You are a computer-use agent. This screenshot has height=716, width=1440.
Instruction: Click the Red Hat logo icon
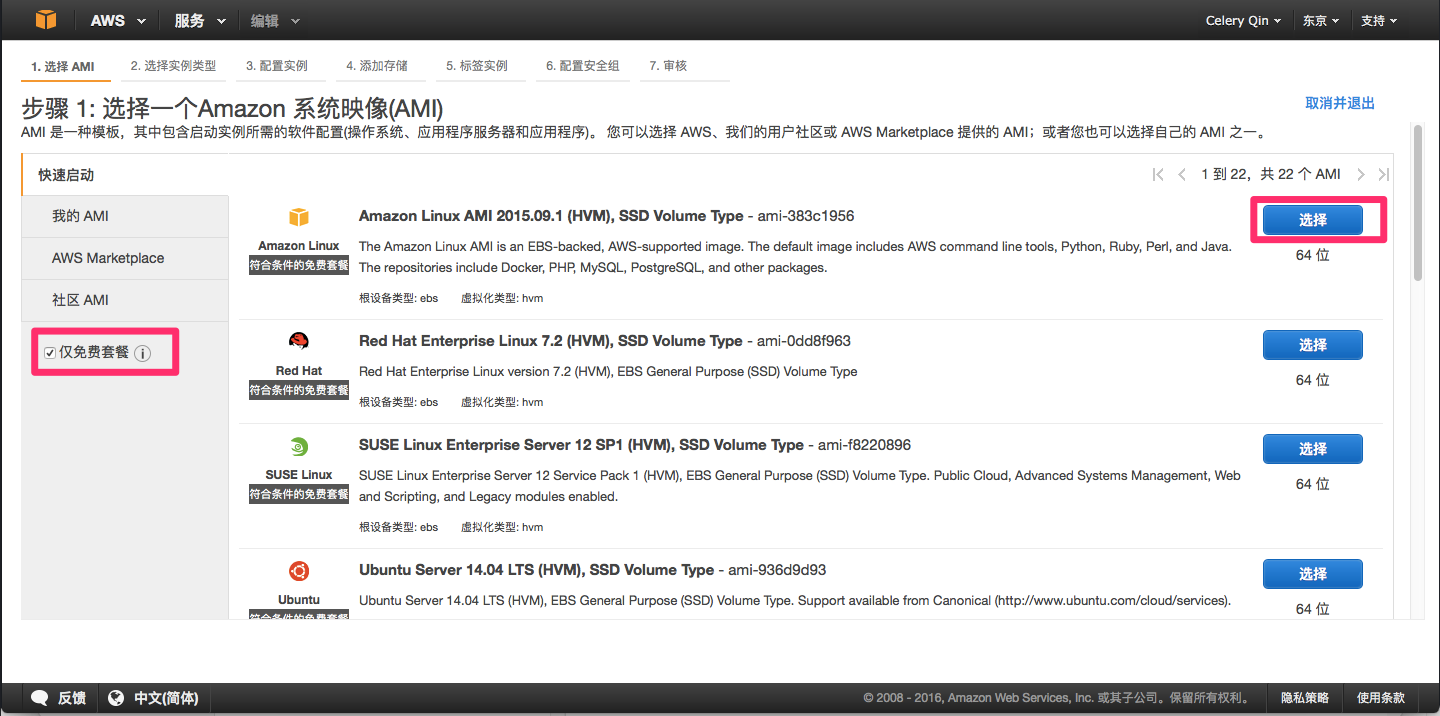299,341
